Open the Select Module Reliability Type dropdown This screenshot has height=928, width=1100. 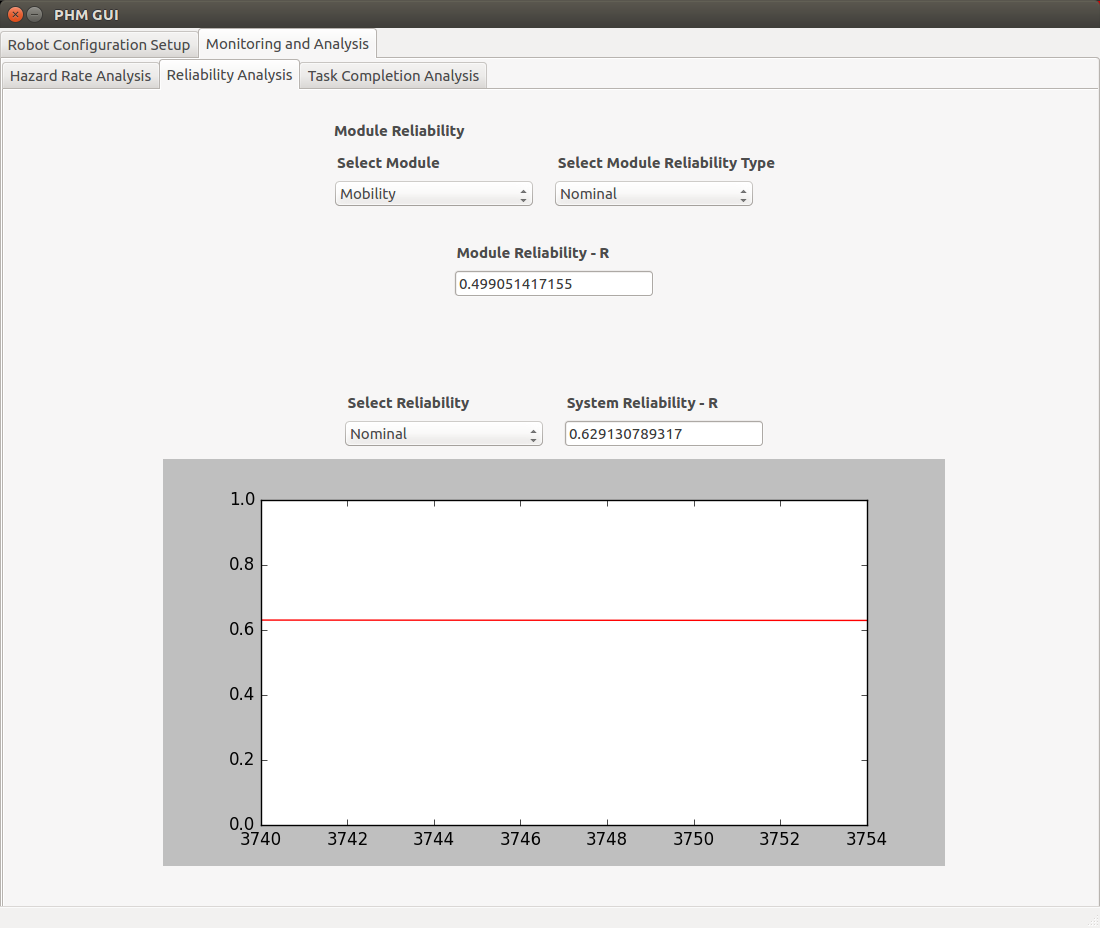654,194
